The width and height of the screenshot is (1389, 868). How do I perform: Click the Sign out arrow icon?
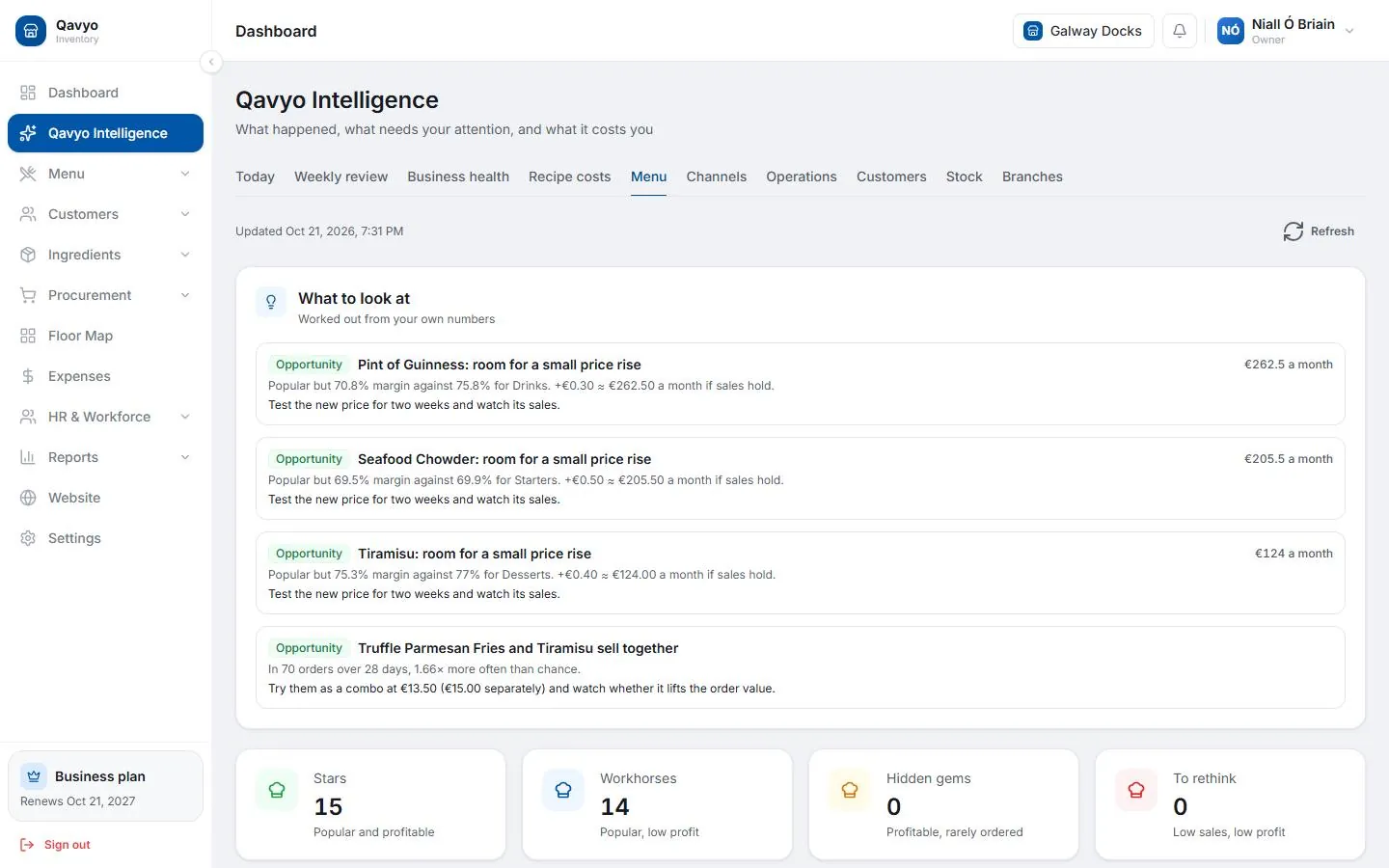pos(27,845)
